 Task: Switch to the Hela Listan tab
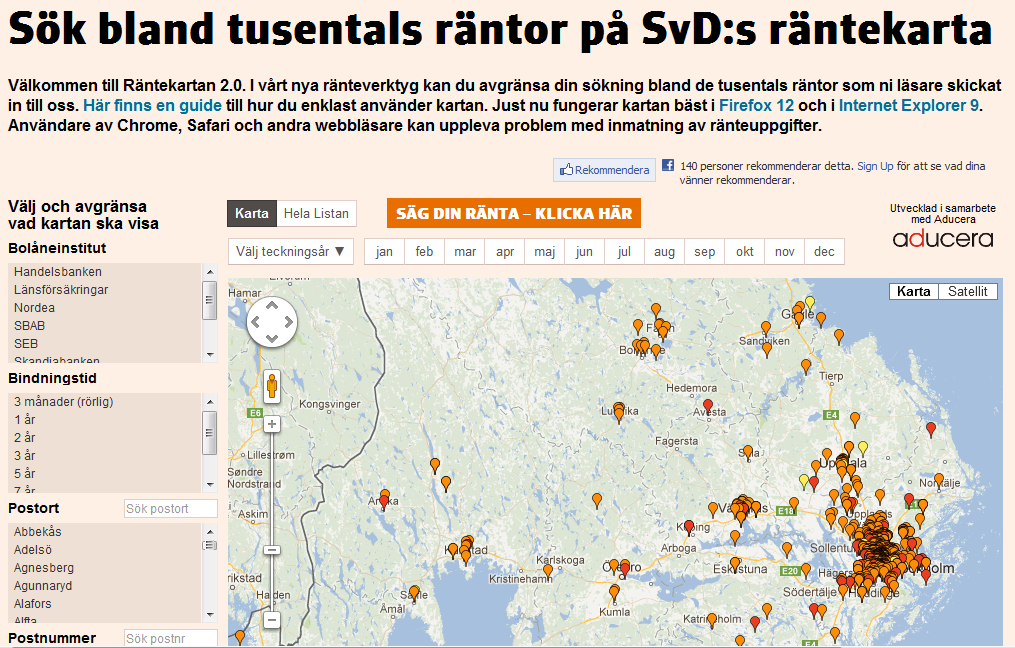point(316,214)
